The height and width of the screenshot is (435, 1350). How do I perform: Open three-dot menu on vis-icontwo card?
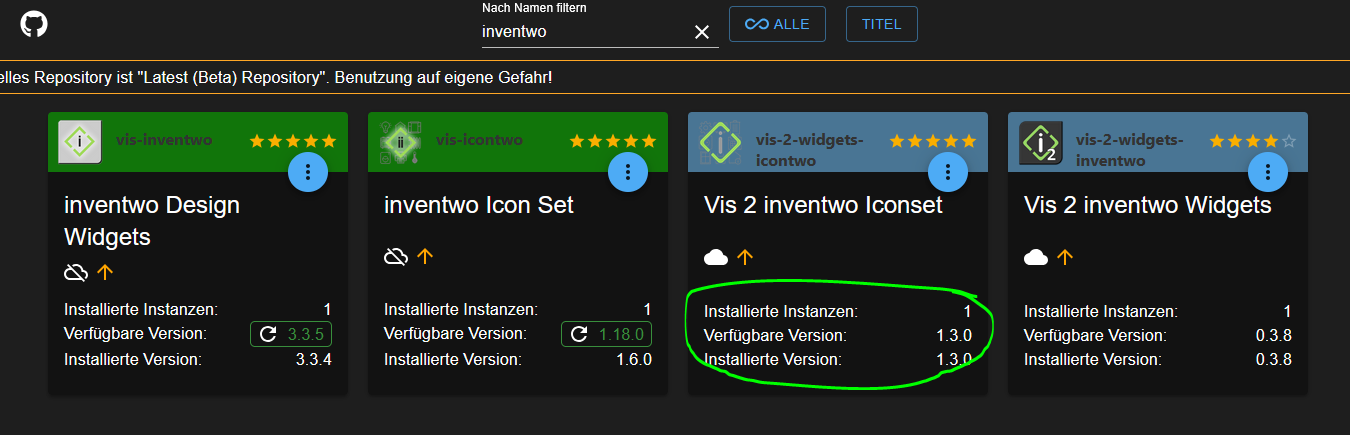point(628,172)
